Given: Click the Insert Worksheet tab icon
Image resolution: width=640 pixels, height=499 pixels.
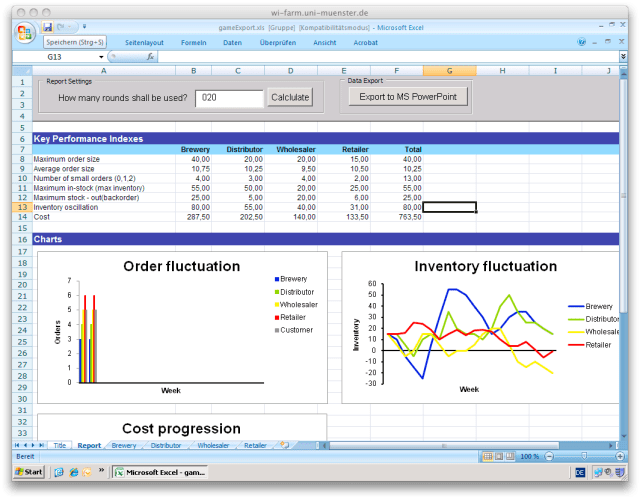Looking at the screenshot, I should click(x=284, y=445).
